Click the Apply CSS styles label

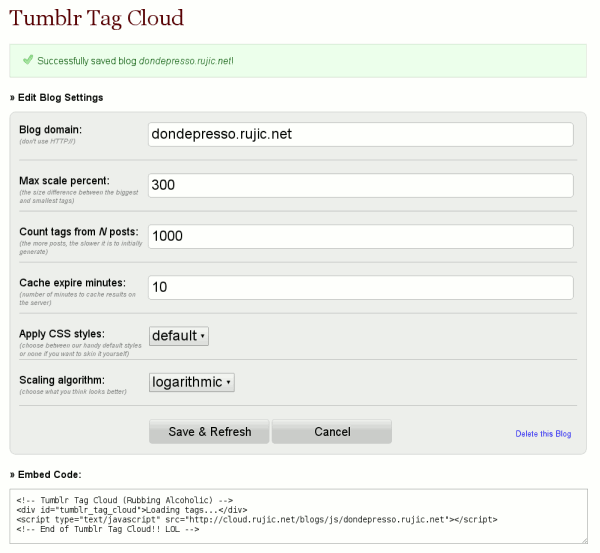pos(62,332)
